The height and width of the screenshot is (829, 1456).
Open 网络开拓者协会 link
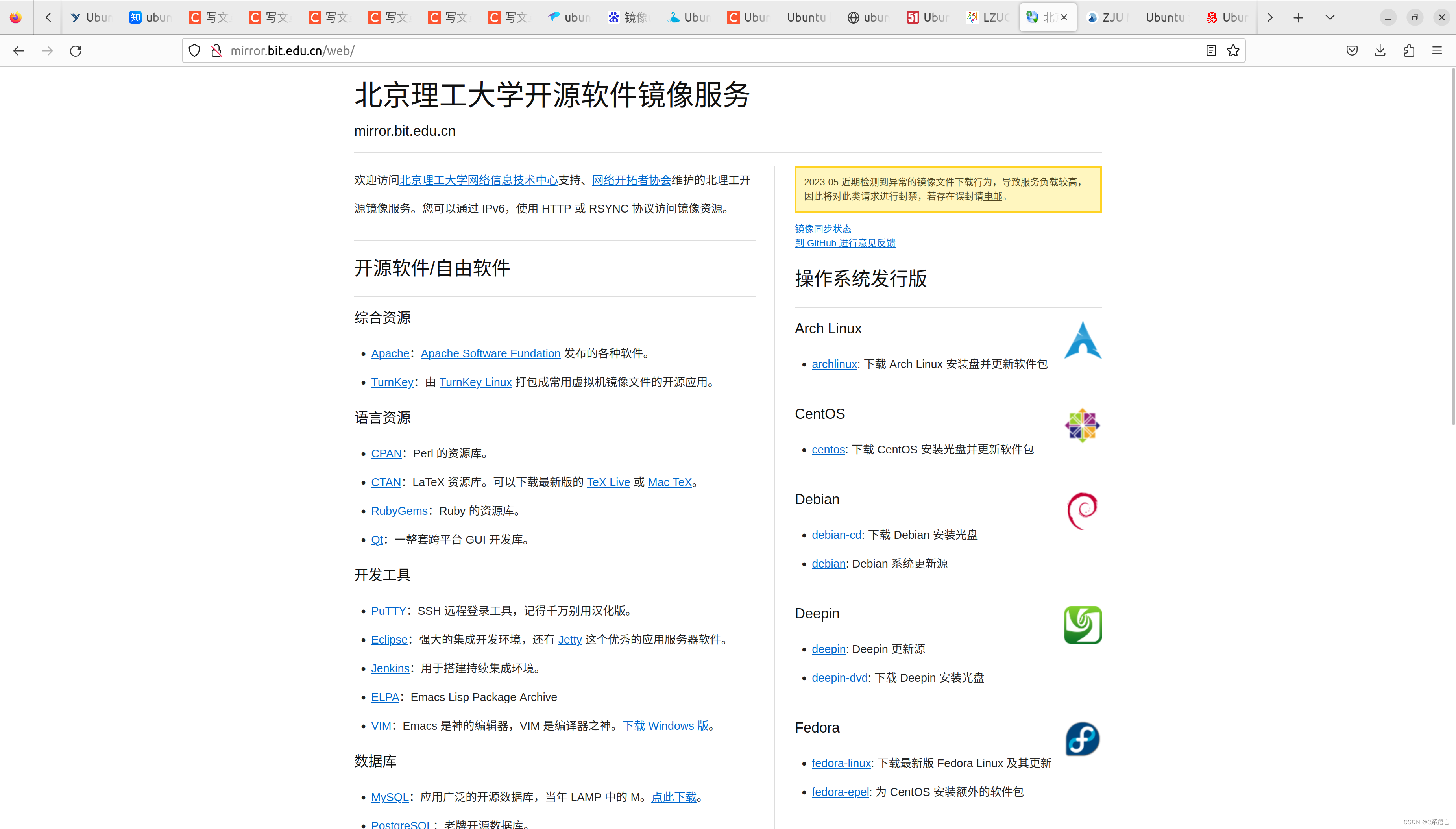tap(632, 181)
